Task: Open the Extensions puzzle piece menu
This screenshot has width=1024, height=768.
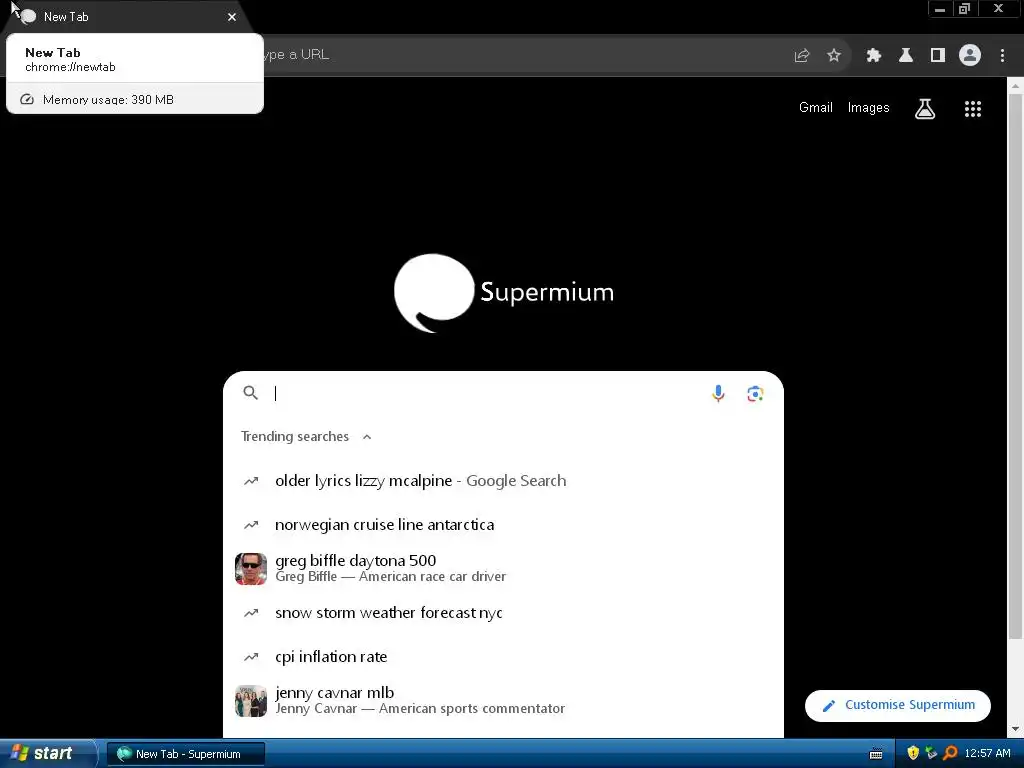Action: click(x=874, y=56)
